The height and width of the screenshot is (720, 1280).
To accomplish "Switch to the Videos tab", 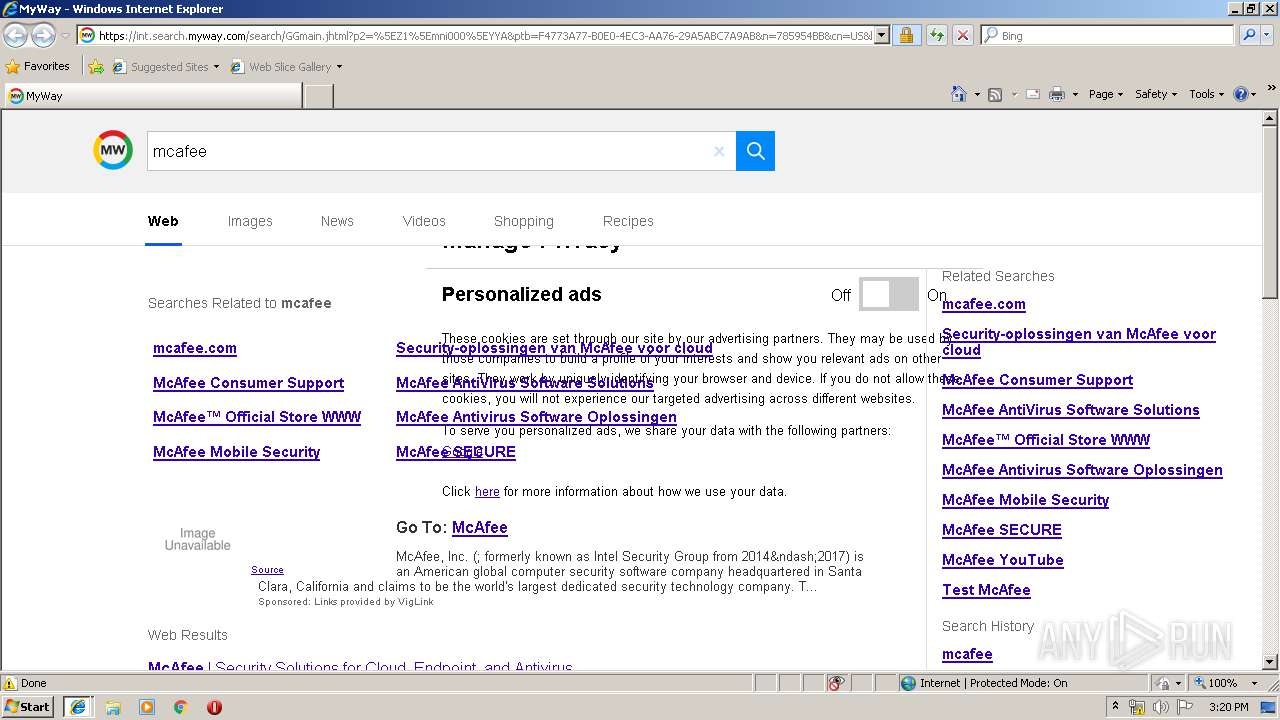I will tap(424, 221).
